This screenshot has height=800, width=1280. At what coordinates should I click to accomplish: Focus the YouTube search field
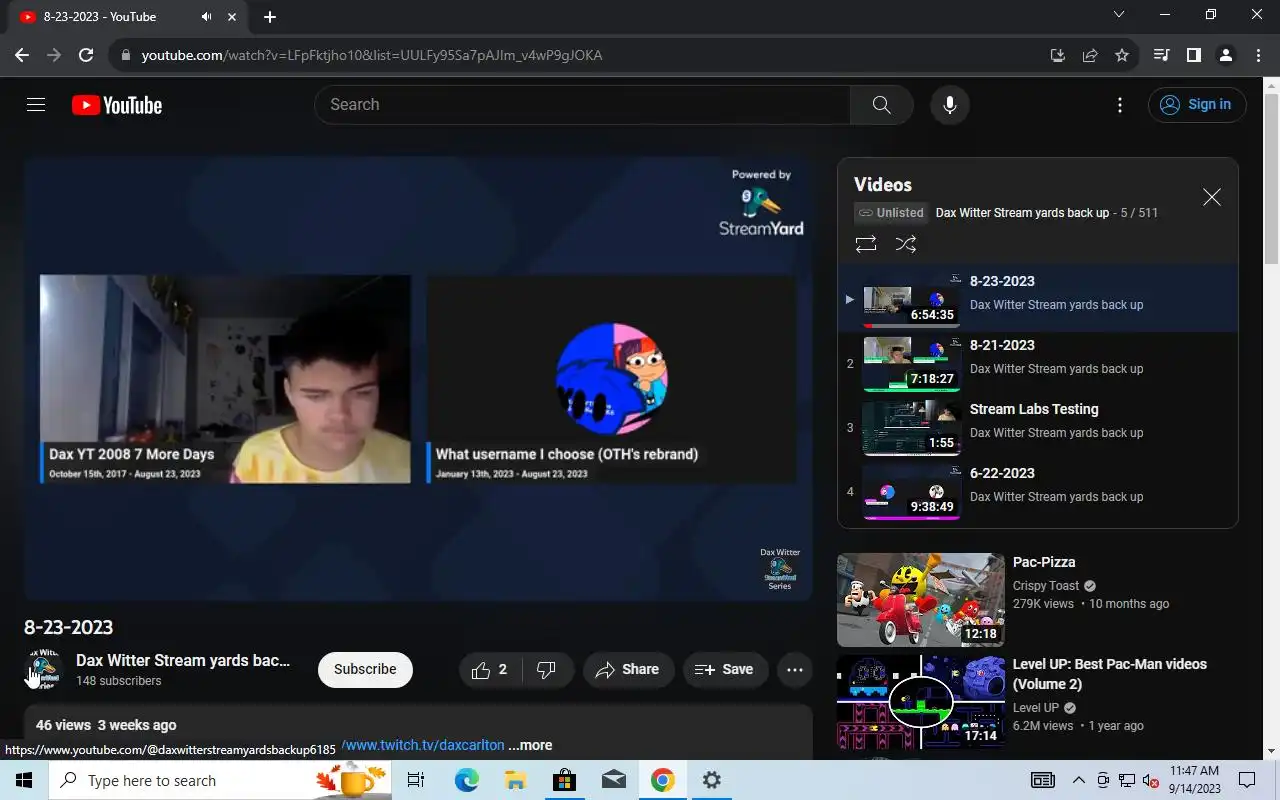[582, 105]
